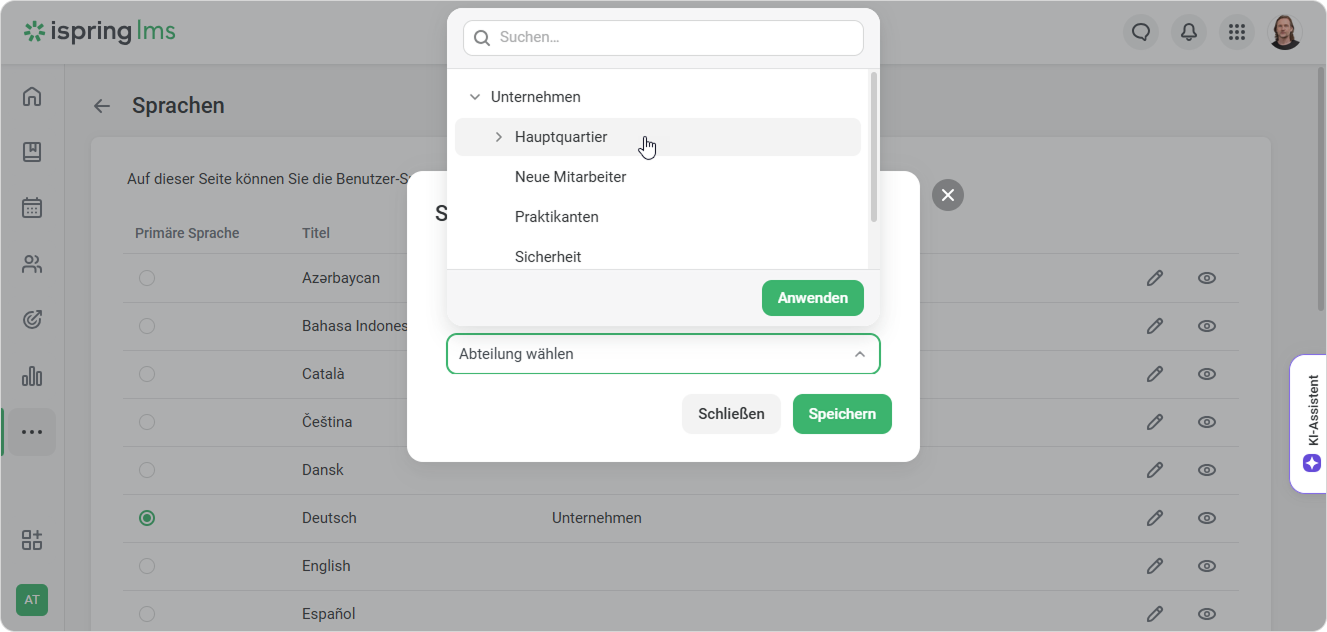Click the Speichern button
Screen dimensions: 1327x632
point(841,414)
